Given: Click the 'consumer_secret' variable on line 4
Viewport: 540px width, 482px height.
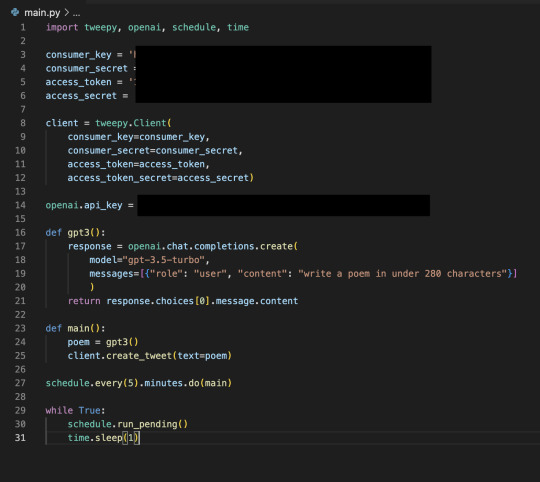Looking at the screenshot, I should click(x=87, y=68).
